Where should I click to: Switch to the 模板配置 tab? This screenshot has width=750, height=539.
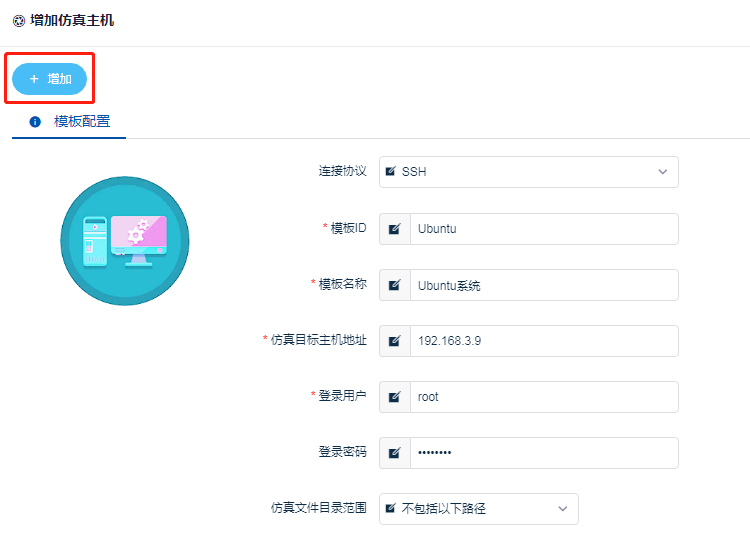click(81, 122)
